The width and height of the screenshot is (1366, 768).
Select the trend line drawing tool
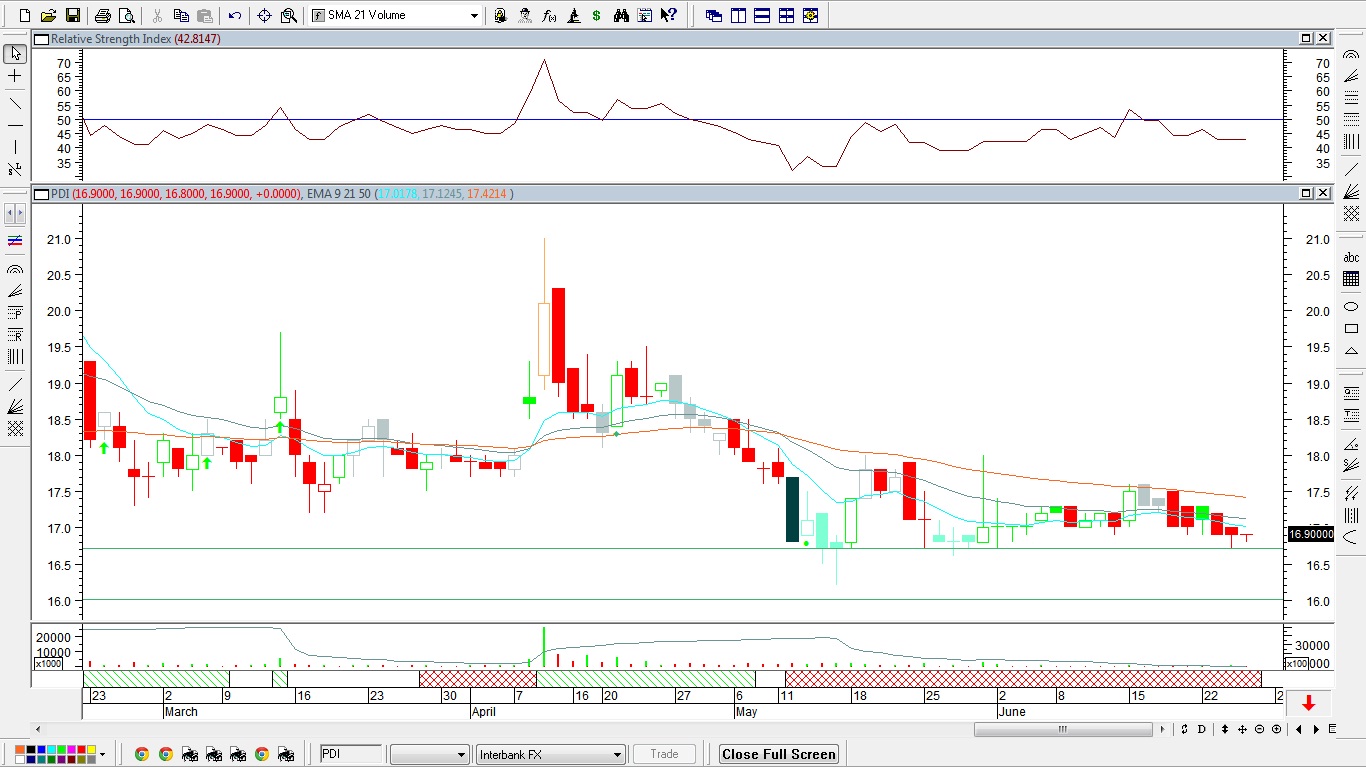(x=15, y=102)
